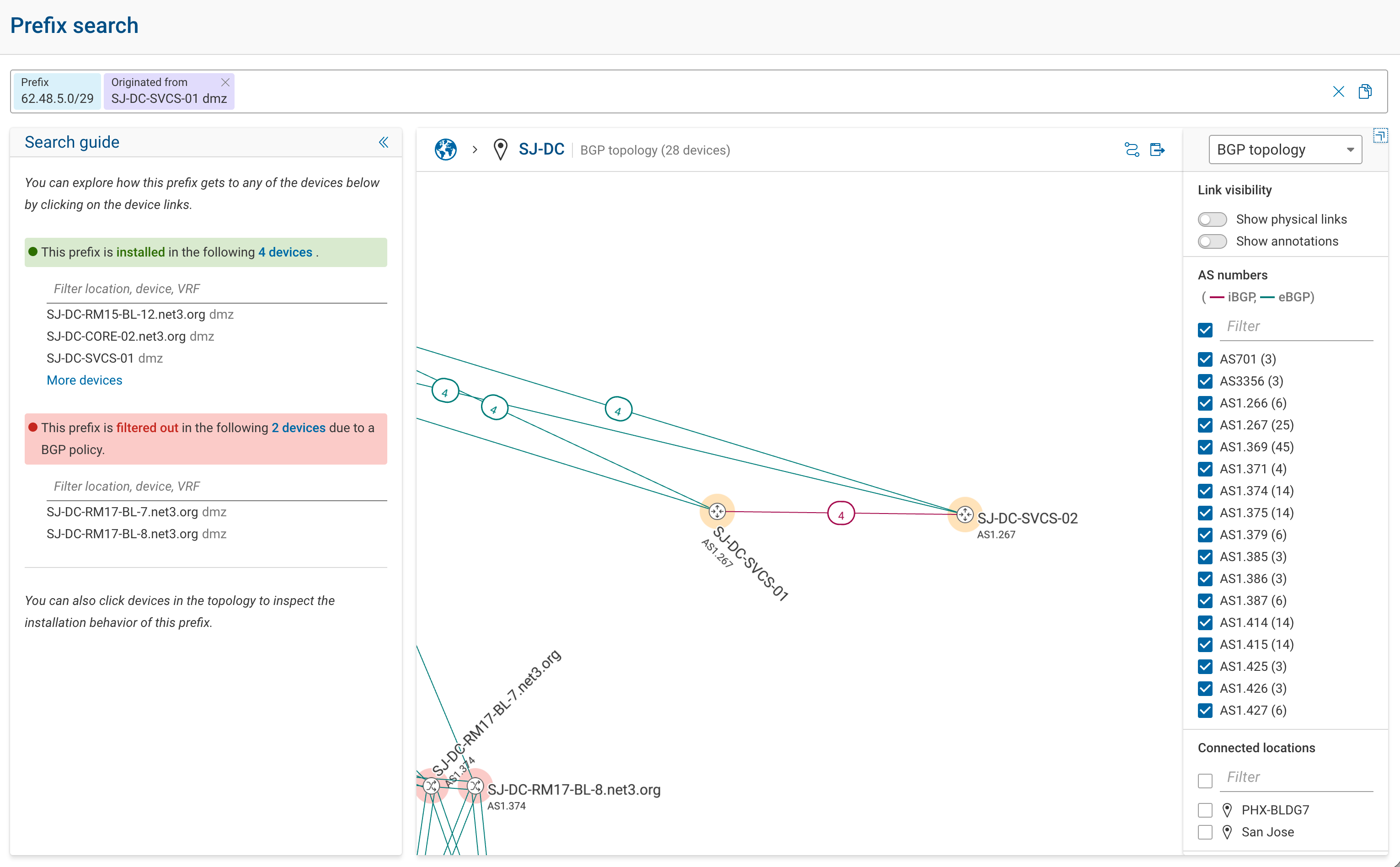
Task: Focus the installed devices filter field
Action: [x=217, y=289]
